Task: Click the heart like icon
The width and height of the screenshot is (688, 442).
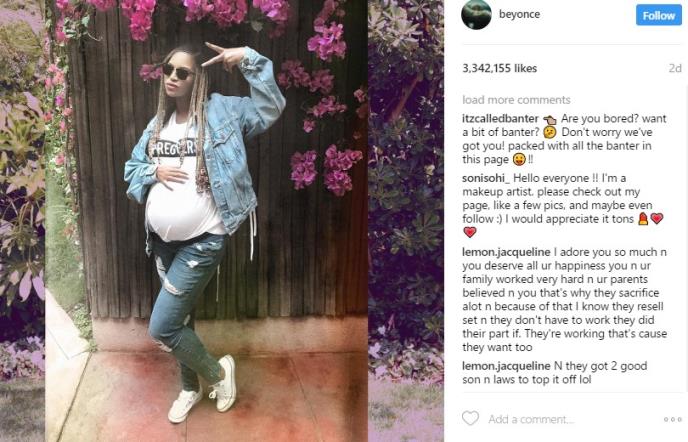Action: [x=470, y=418]
